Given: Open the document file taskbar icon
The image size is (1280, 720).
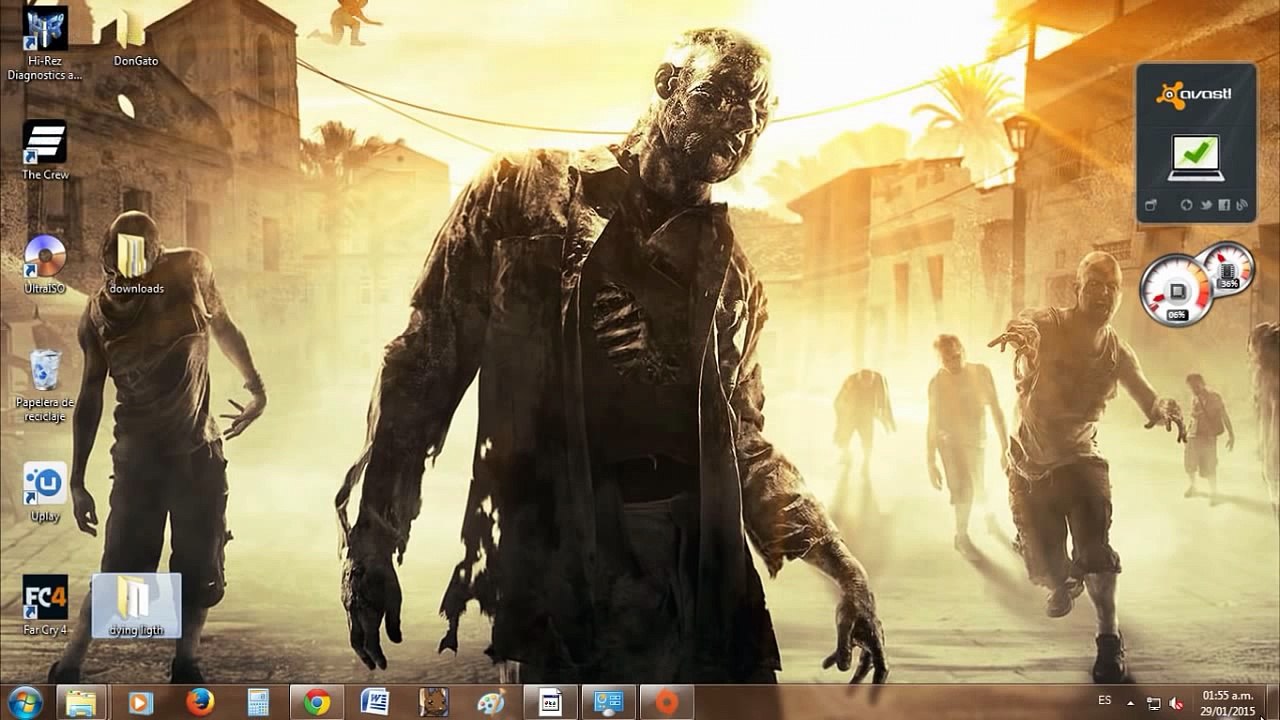Looking at the screenshot, I should pyautogui.click(x=550, y=703).
